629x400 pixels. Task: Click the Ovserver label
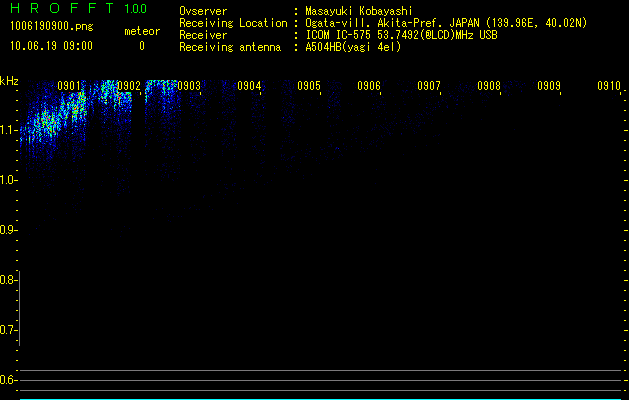[203, 11]
